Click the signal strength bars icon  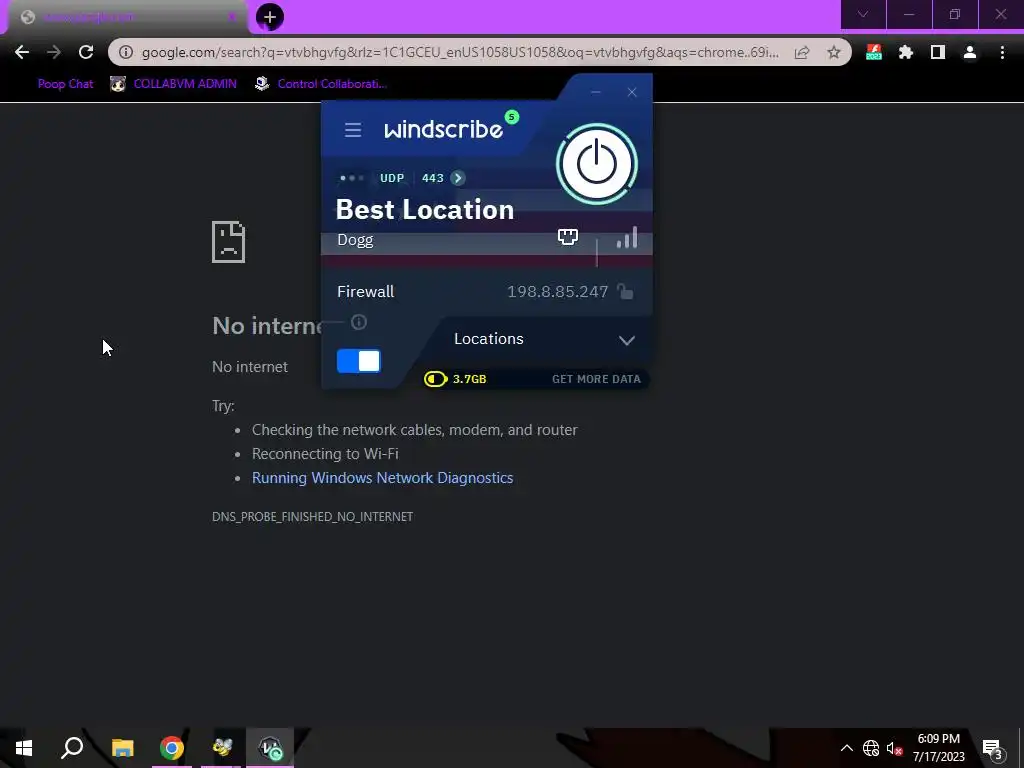click(x=626, y=238)
